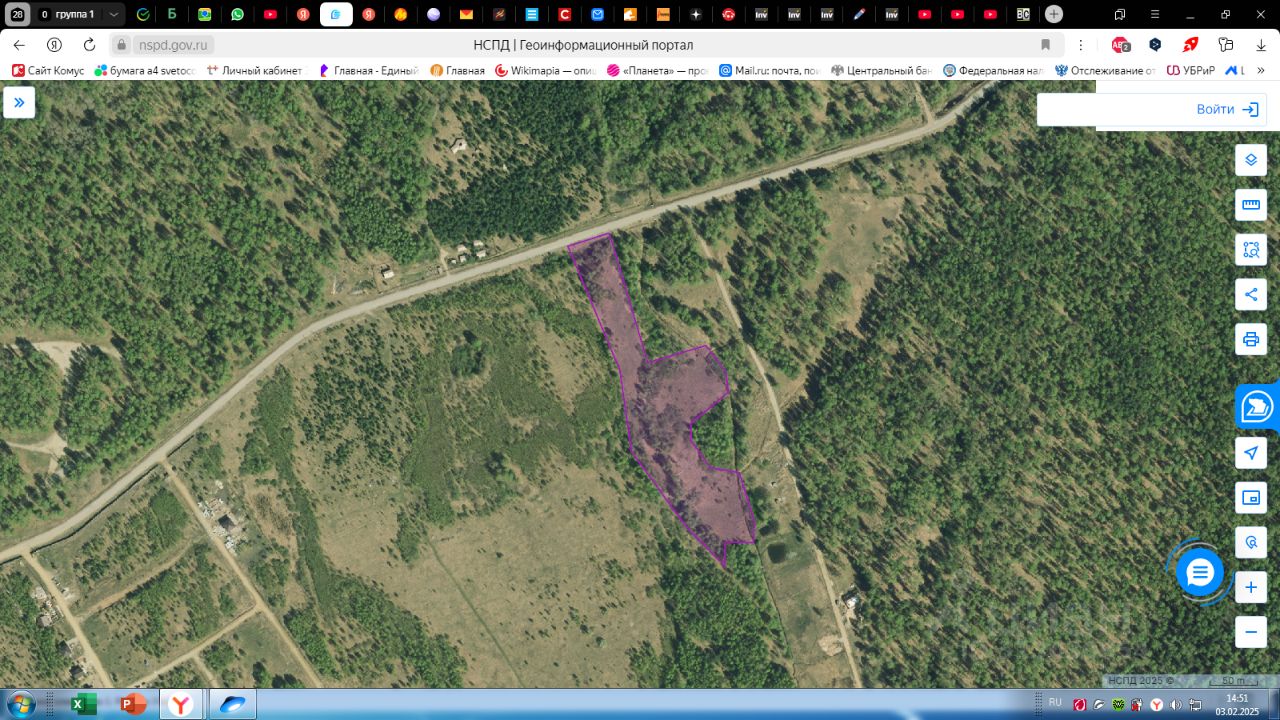Open the Сайт Комус bookmark

(48, 71)
